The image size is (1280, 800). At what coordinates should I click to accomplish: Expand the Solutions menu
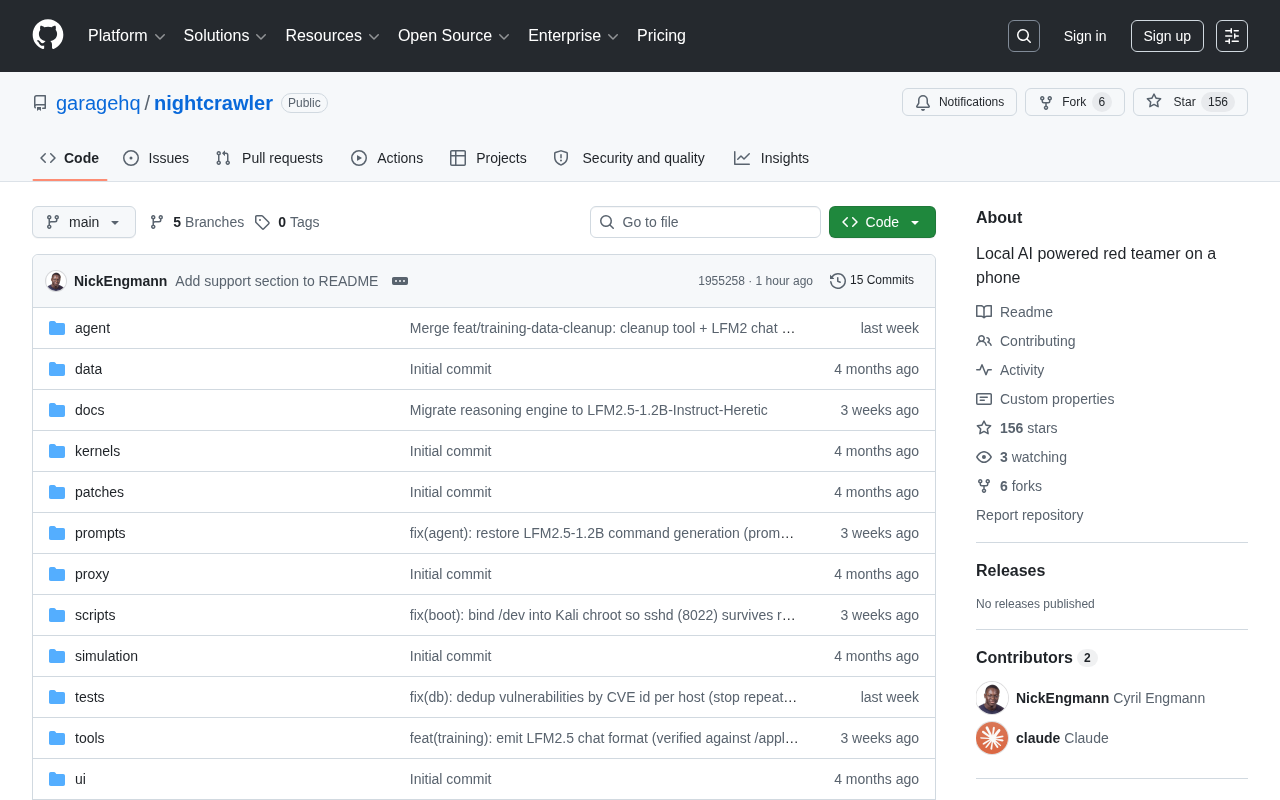[225, 36]
